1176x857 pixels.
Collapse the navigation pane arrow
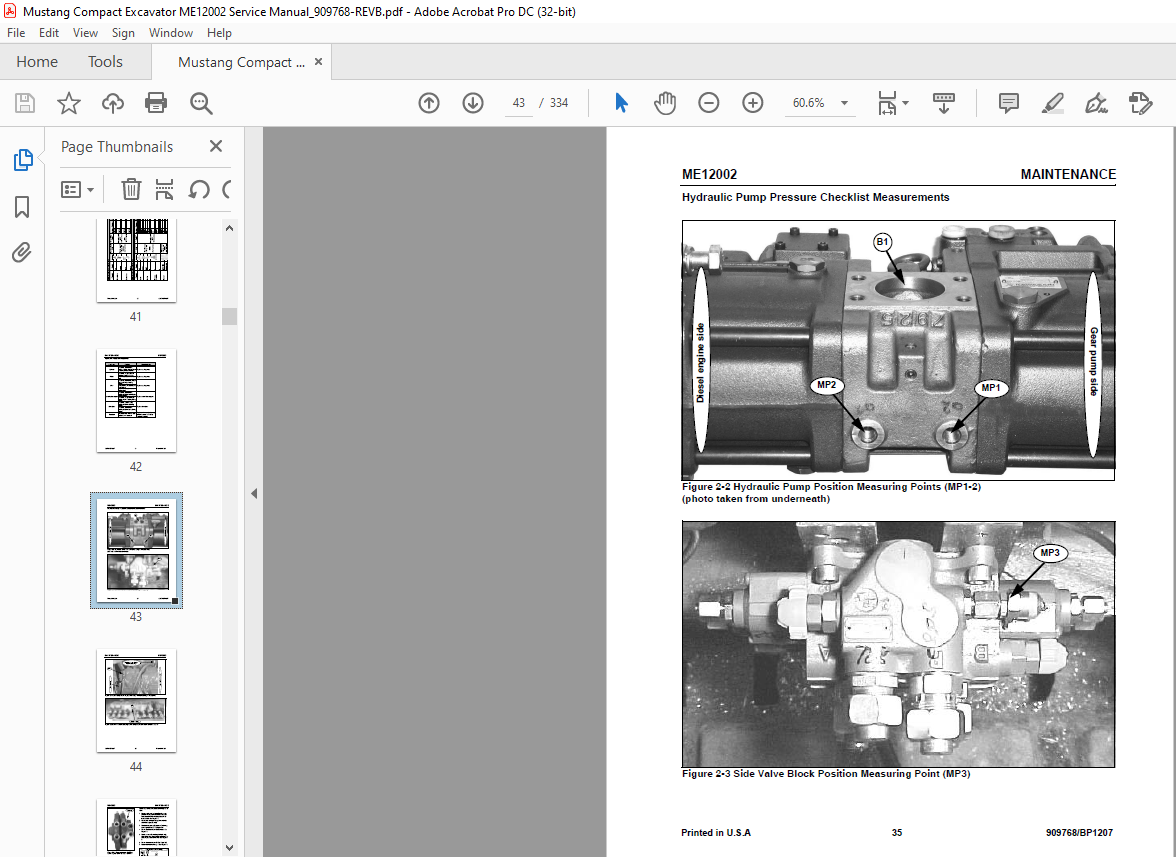(x=254, y=493)
